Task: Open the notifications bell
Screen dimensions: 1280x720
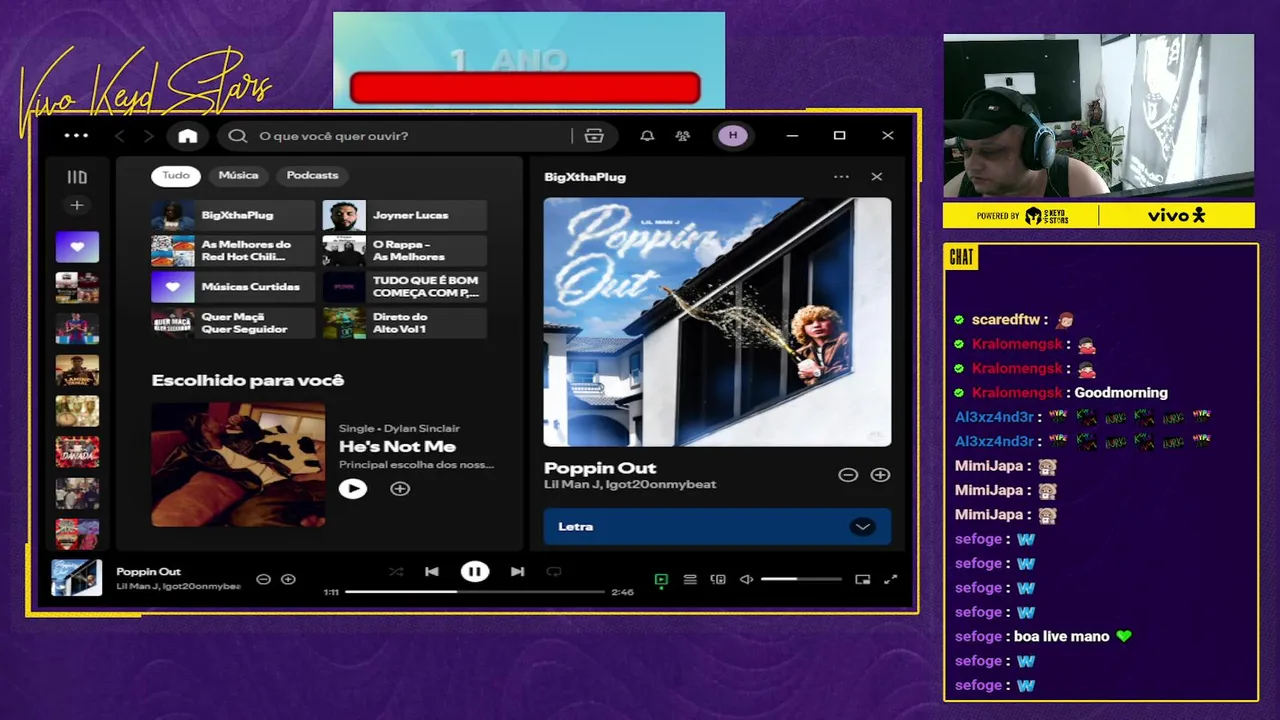Action: click(x=647, y=136)
